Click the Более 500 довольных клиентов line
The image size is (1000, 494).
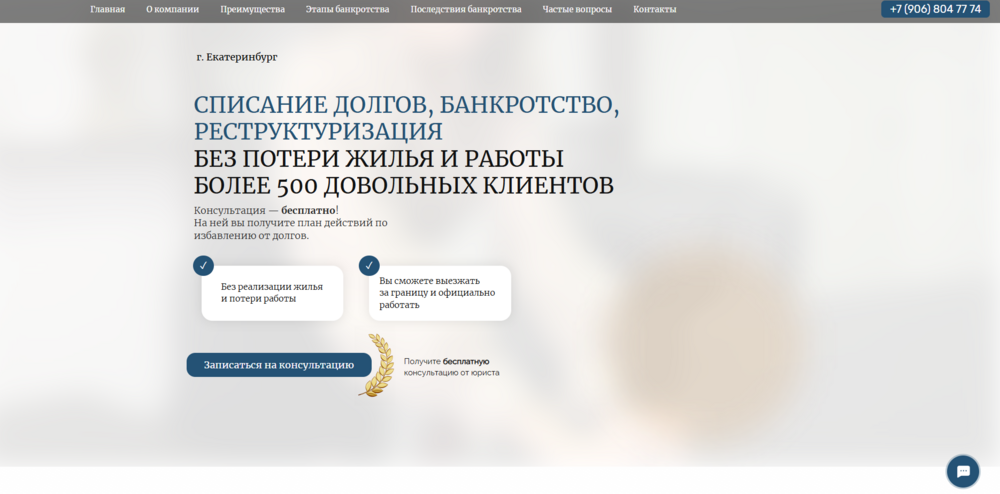(x=403, y=186)
